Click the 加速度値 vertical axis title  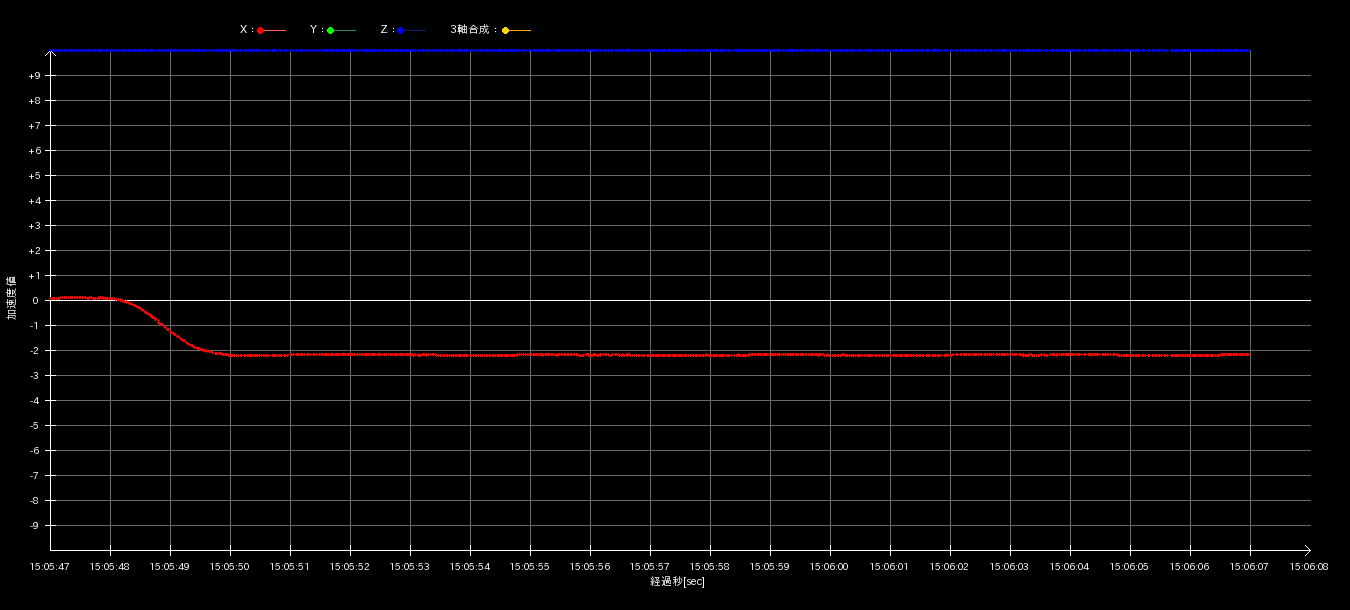coord(12,298)
